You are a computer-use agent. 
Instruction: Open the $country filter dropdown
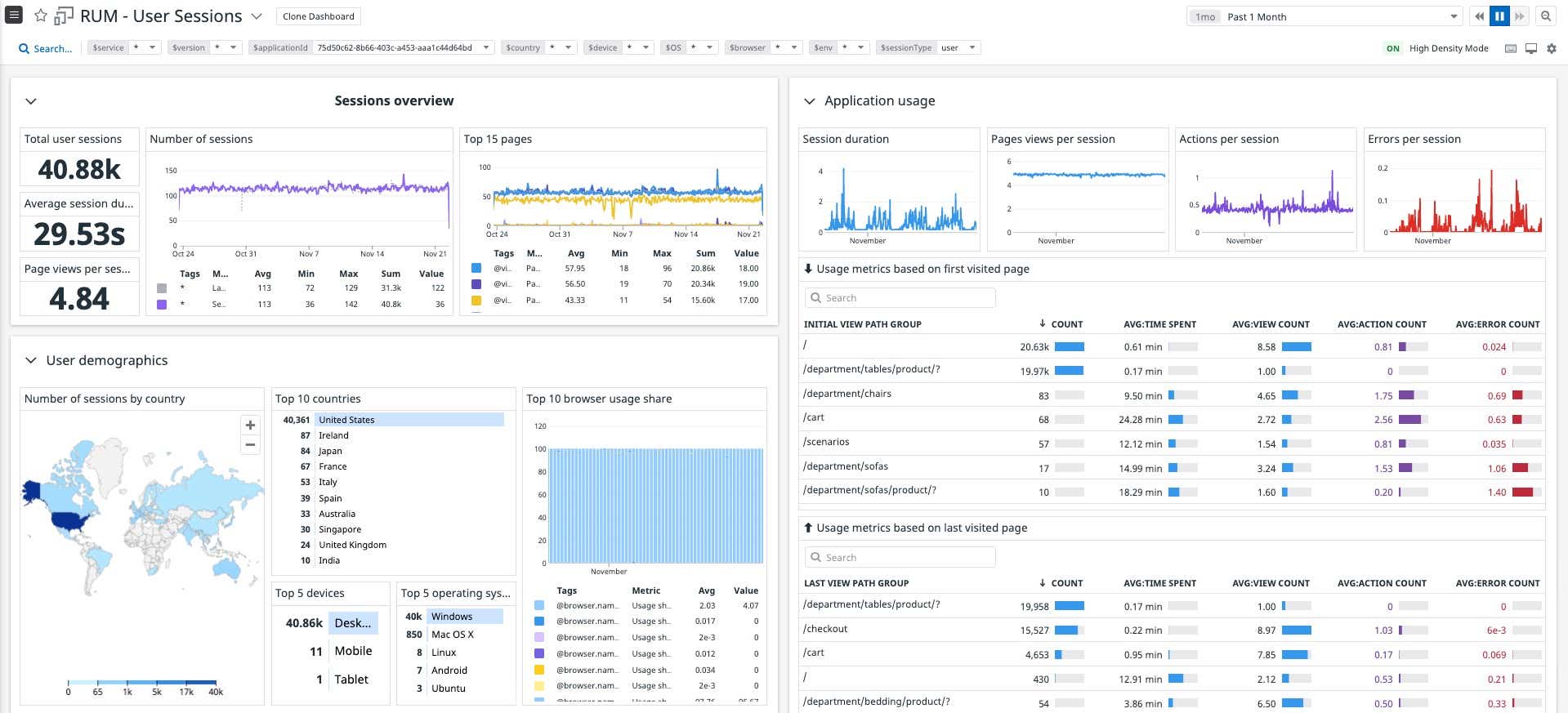pos(568,47)
